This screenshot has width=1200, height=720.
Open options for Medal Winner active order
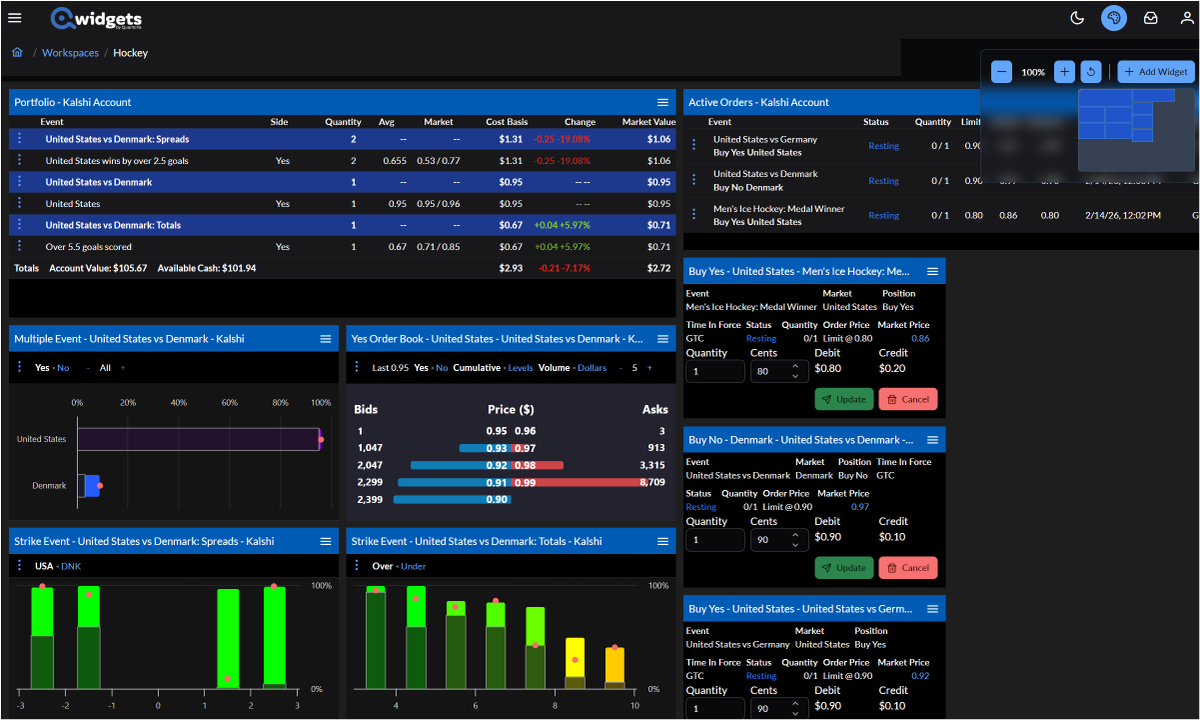coord(694,215)
